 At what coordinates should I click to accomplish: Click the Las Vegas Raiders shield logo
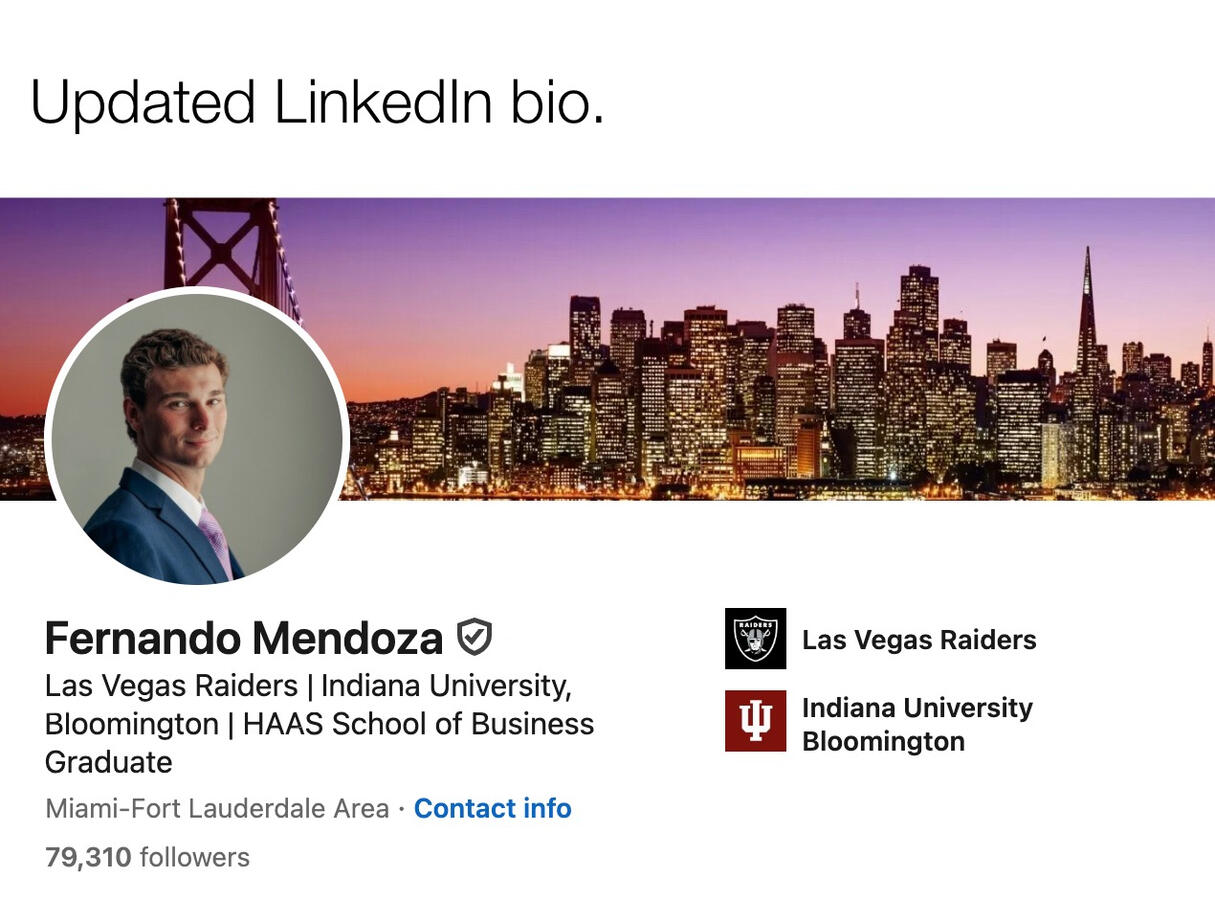755,638
